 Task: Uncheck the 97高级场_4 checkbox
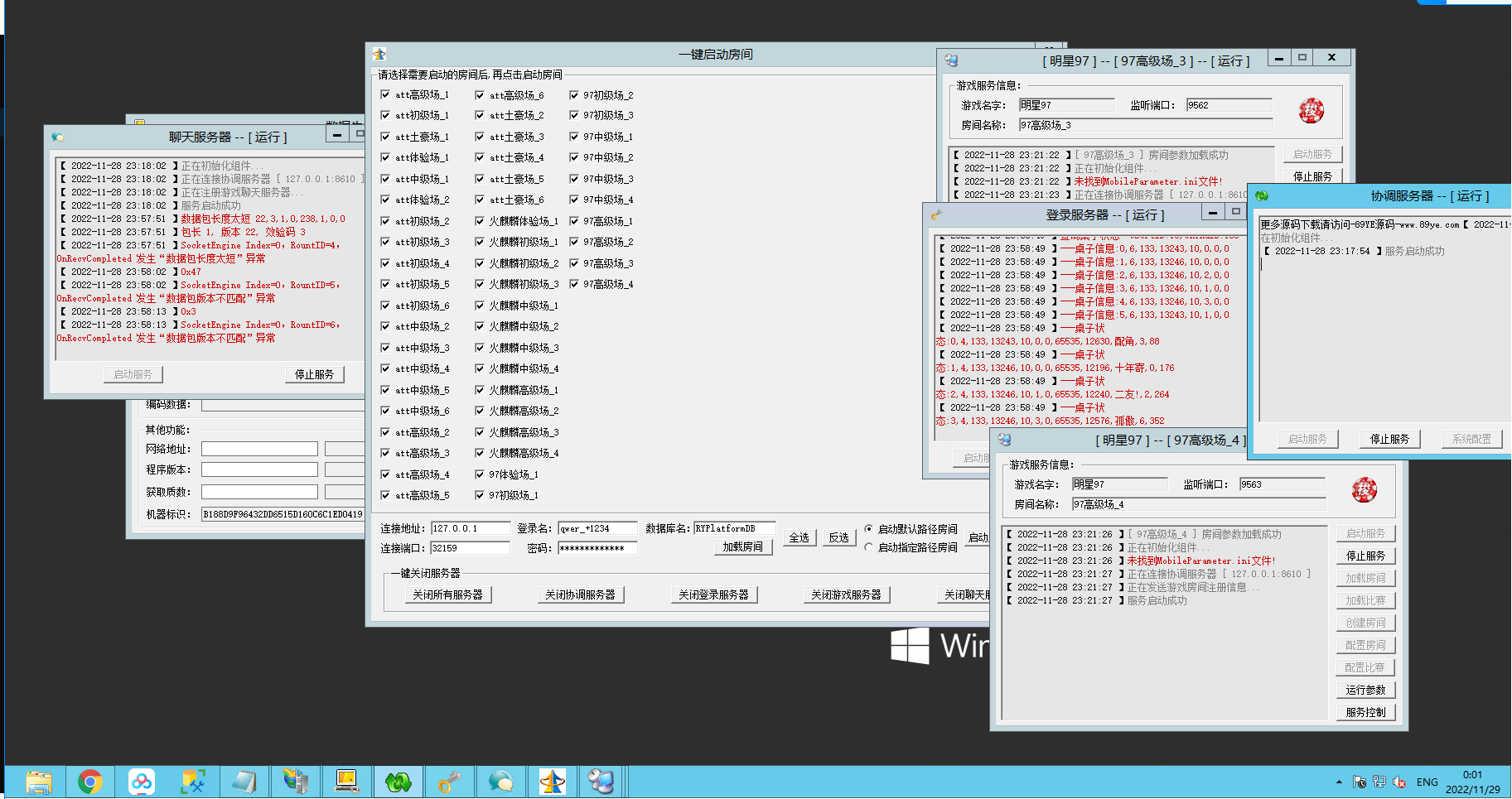click(x=573, y=284)
